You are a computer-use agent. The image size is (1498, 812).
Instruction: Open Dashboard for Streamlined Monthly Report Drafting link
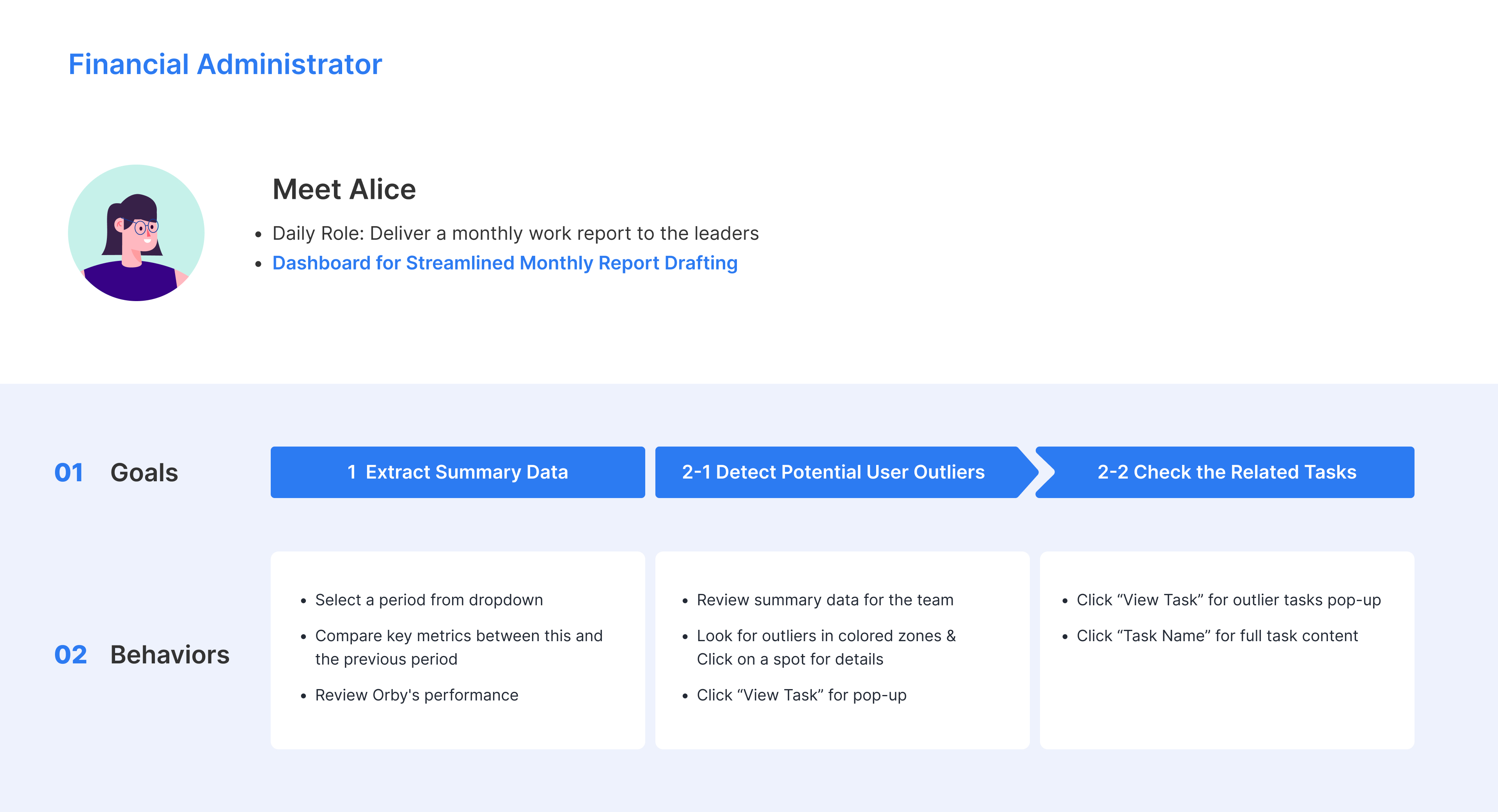[x=504, y=263]
